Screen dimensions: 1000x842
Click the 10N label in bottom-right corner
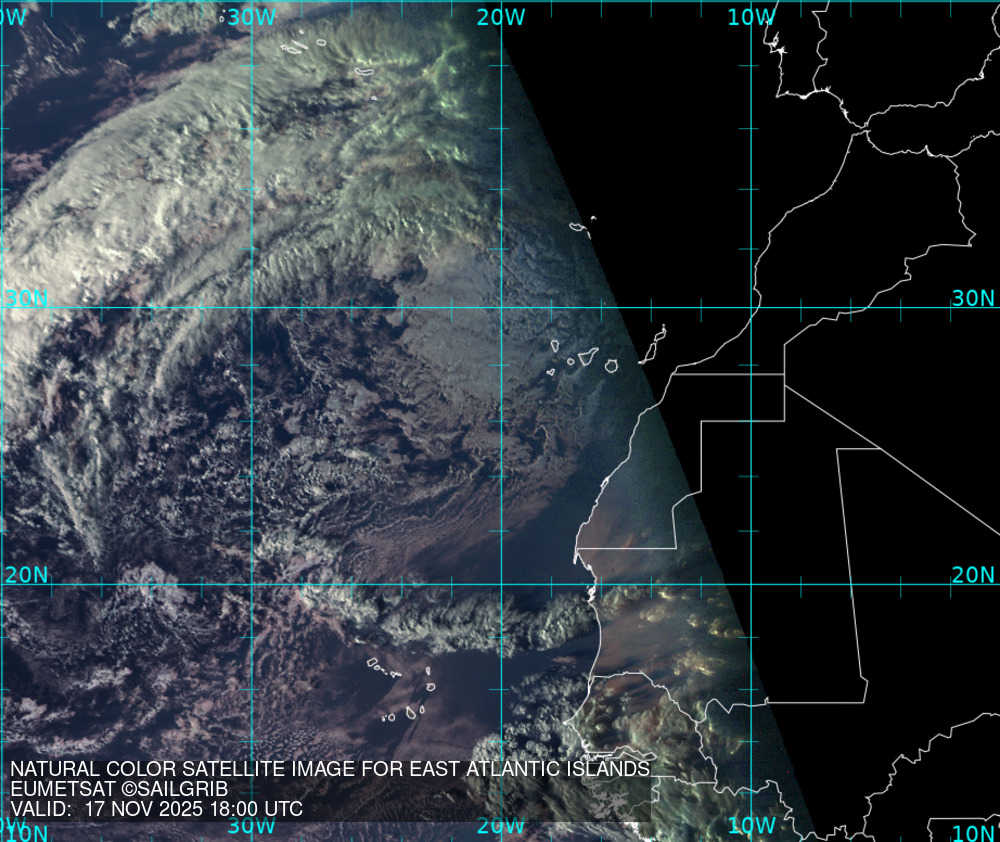(x=974, y=833)
